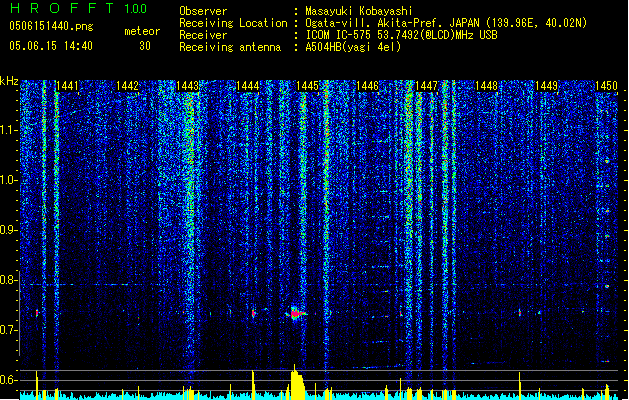This screenshot has height=400, width=629.
Task: Click the meteor count value 30
Action: (145, 46)
